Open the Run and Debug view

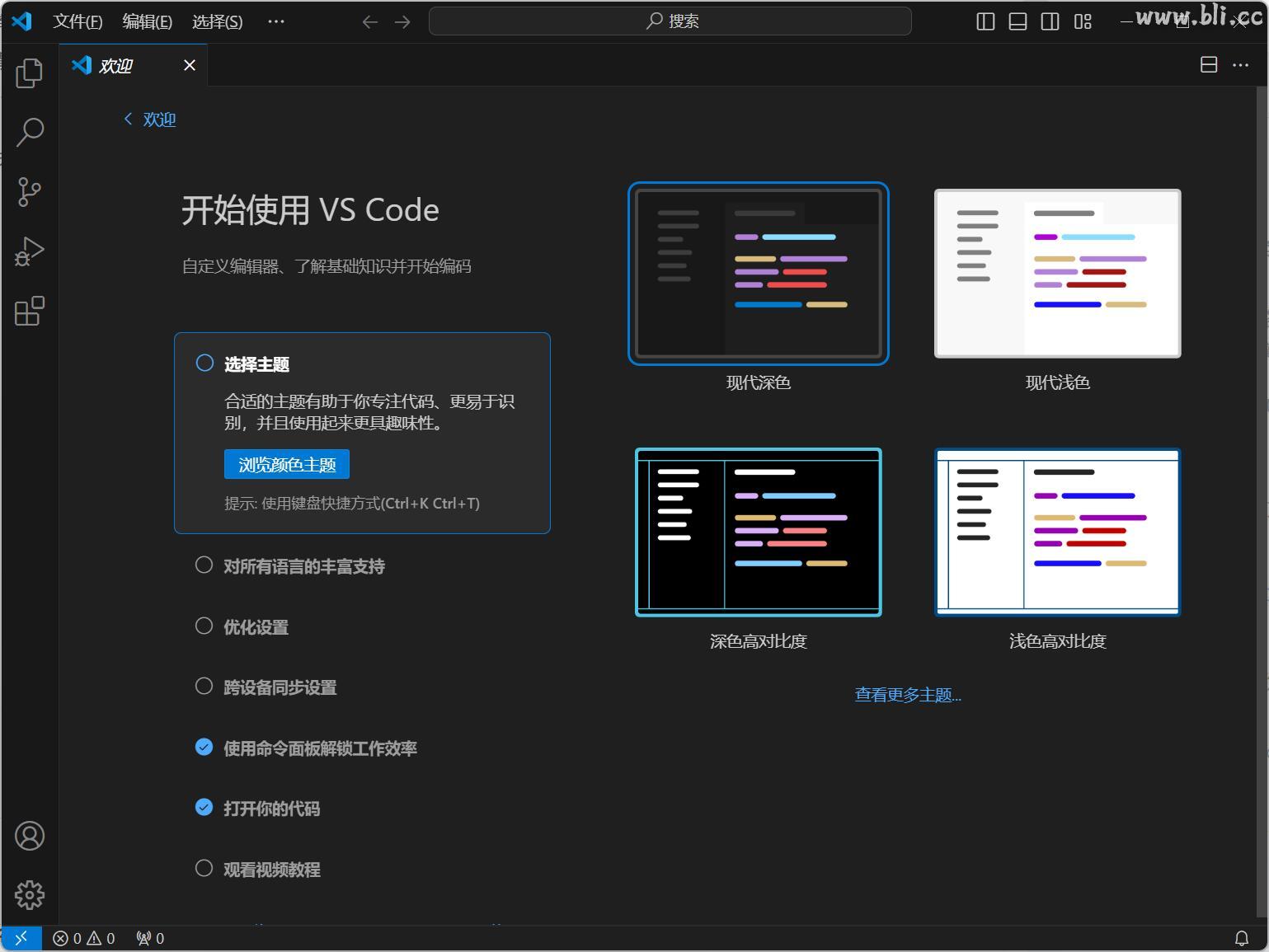(x=30, y=251)
